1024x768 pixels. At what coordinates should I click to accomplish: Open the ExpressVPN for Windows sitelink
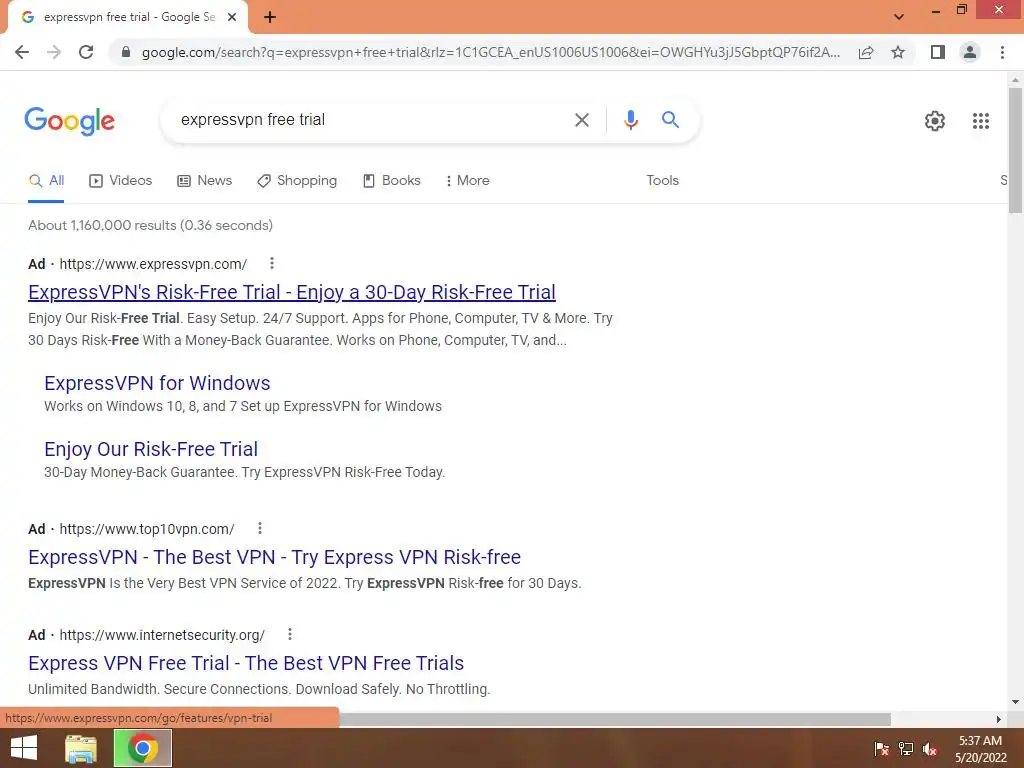coord(157,383)
